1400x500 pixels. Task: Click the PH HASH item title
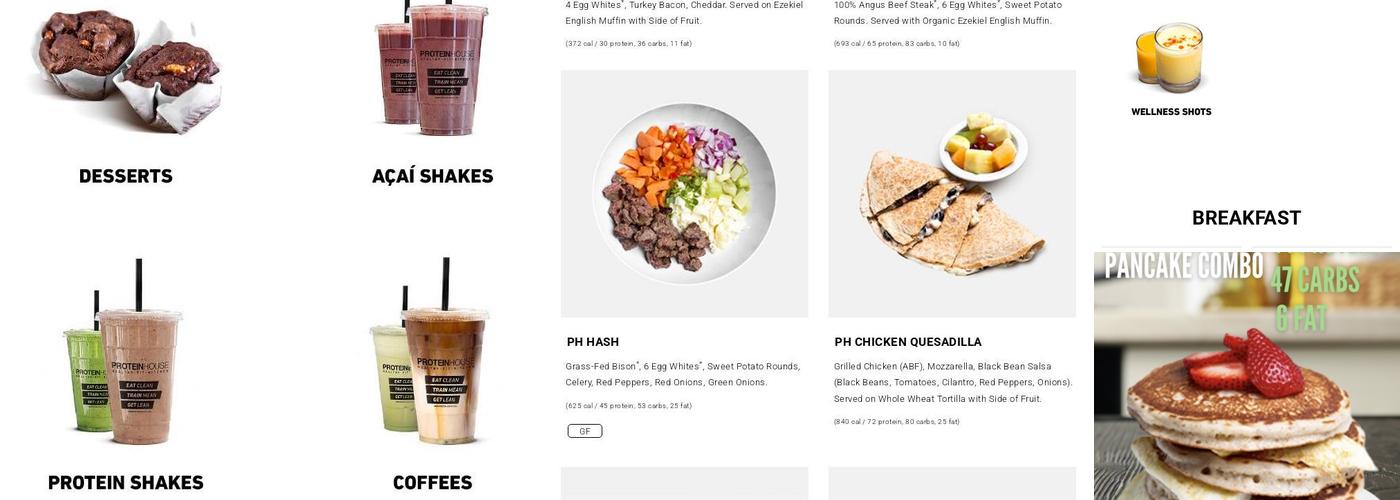click(x=593, y=342)
